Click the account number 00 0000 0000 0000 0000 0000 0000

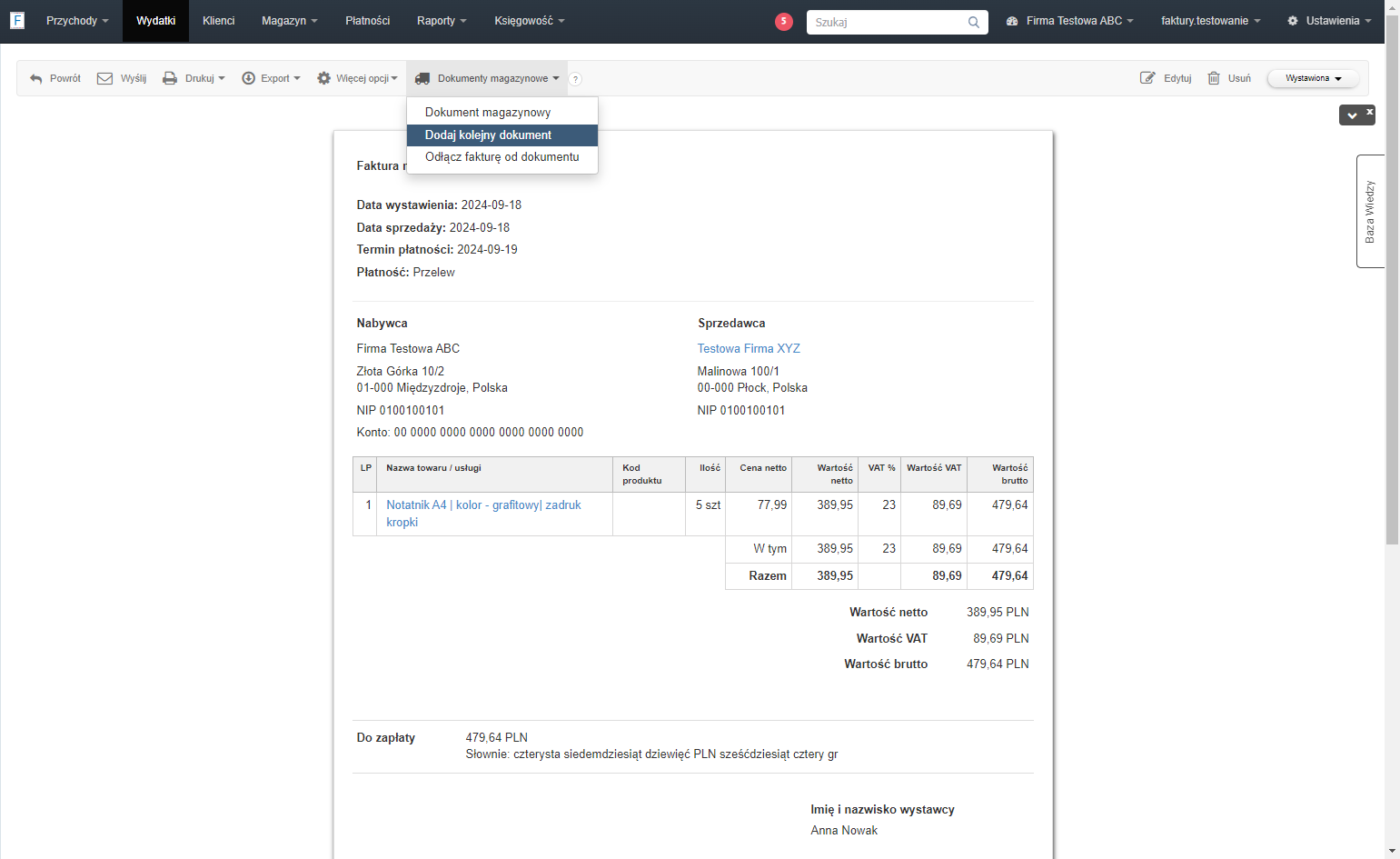tap(489, 432)
